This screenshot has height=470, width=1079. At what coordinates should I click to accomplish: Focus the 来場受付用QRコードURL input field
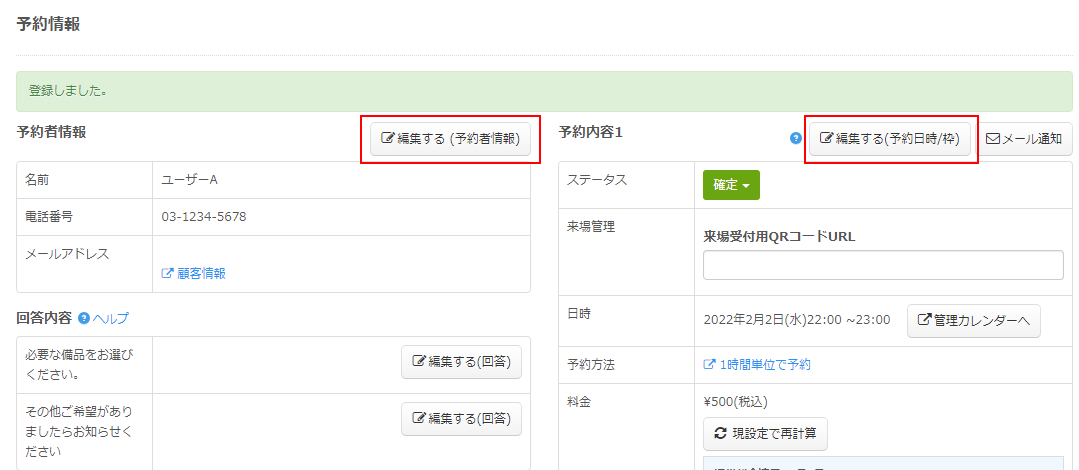(882, 265)
